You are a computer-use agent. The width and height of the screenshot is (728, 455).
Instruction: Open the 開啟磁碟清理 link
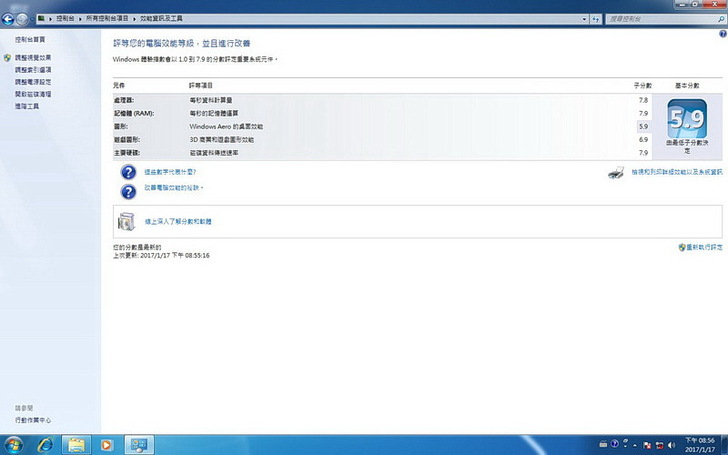click(33, 94)
